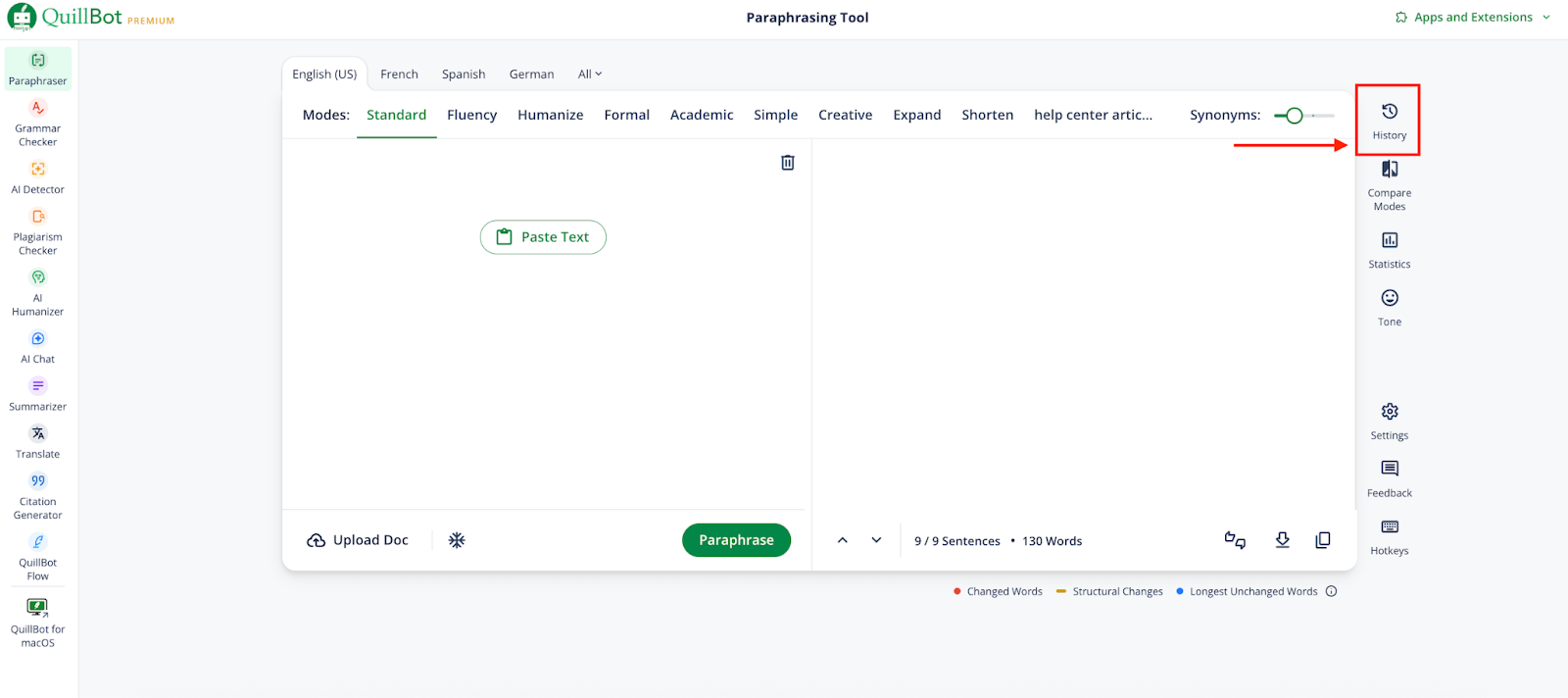The height and width of the screenshot is (698, 1568).
Task: Click the Paste Text button
Action: 543,237
